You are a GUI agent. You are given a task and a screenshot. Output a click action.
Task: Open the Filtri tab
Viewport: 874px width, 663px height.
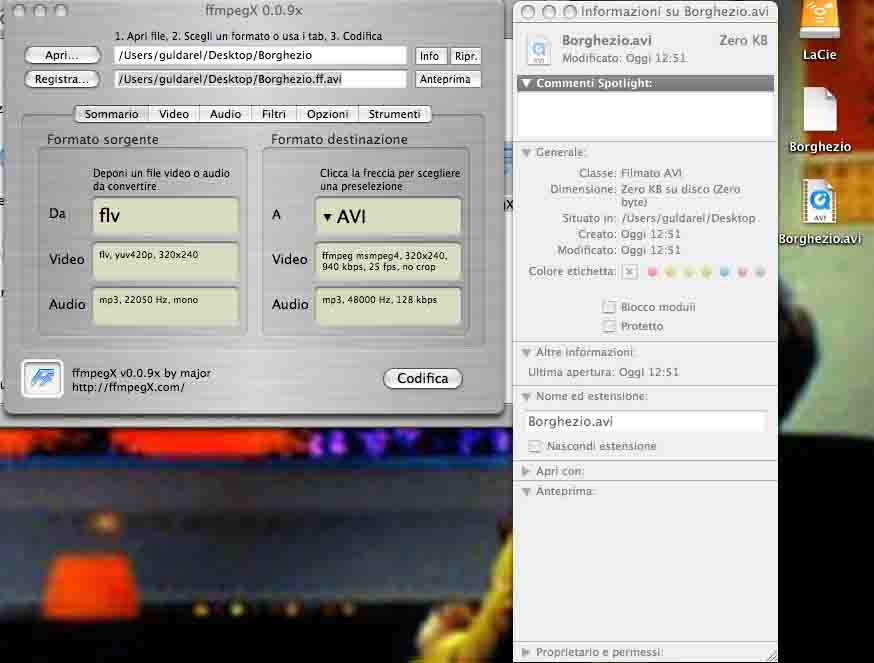(274, 114)
